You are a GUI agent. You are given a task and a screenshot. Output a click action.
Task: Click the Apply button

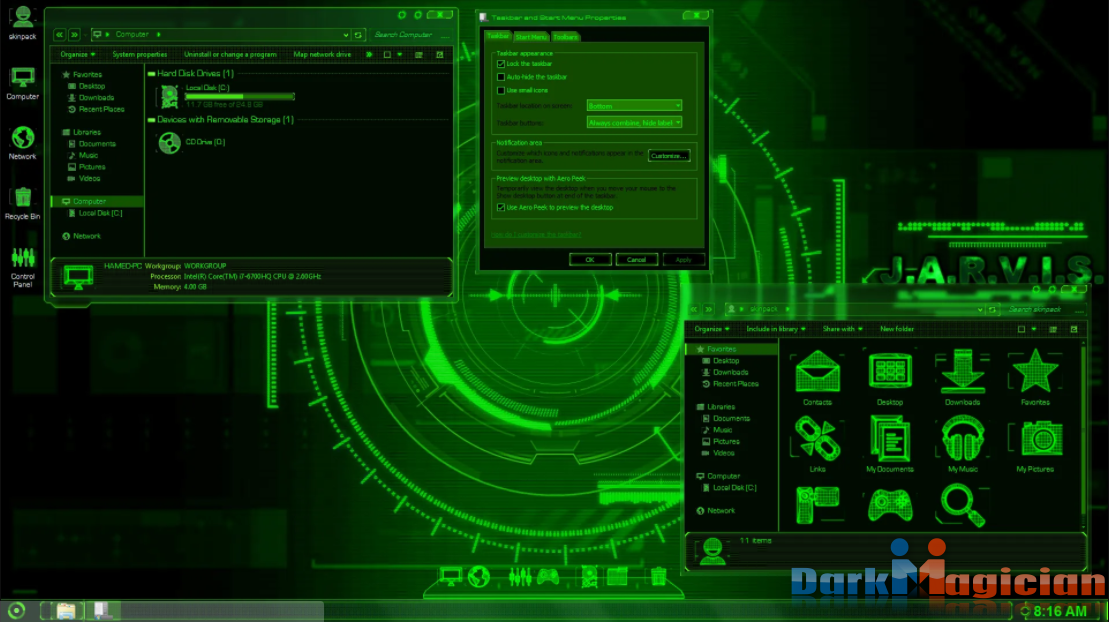pyautogui.click(x=683, y=260)
